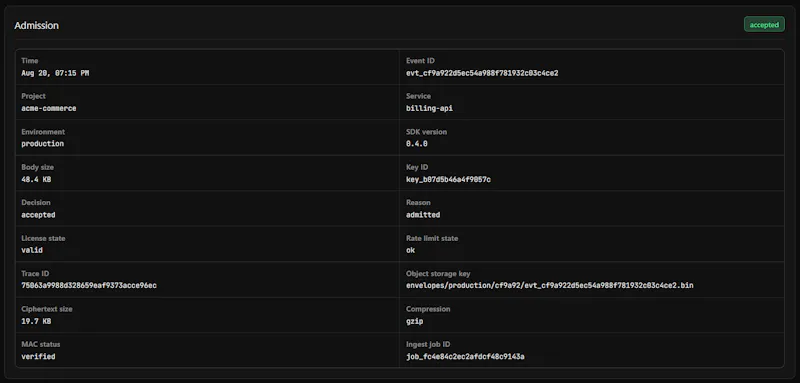Click the 'Compression' field label
Image resolution: width=800 pixels, height=383 pixels.
click(428, 309)
